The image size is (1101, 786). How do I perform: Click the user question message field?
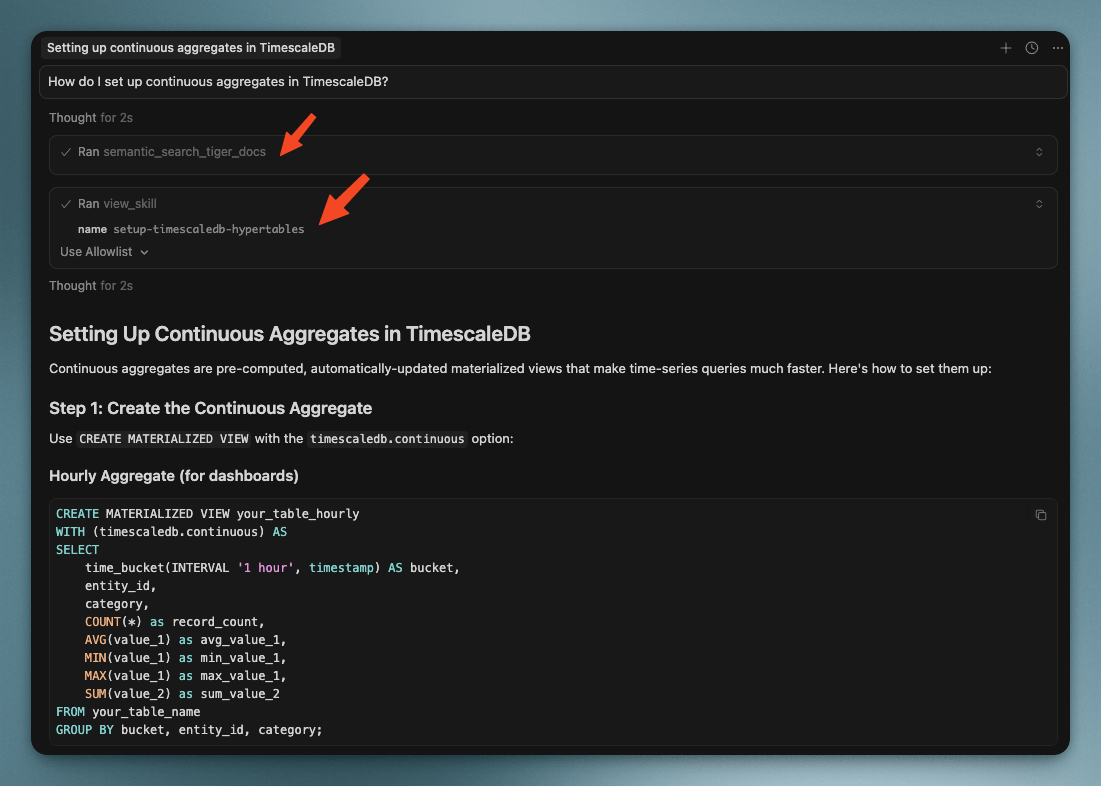point(552,82)
